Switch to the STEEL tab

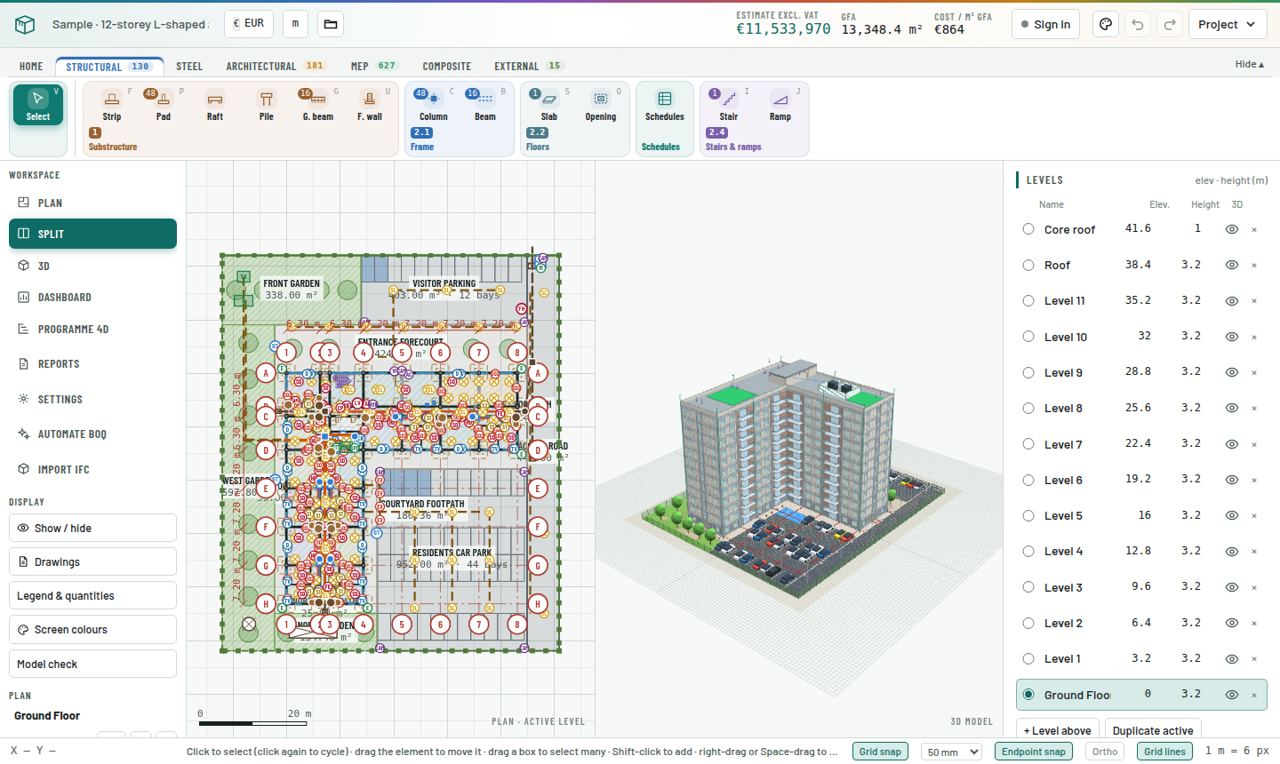coord(189,66)
